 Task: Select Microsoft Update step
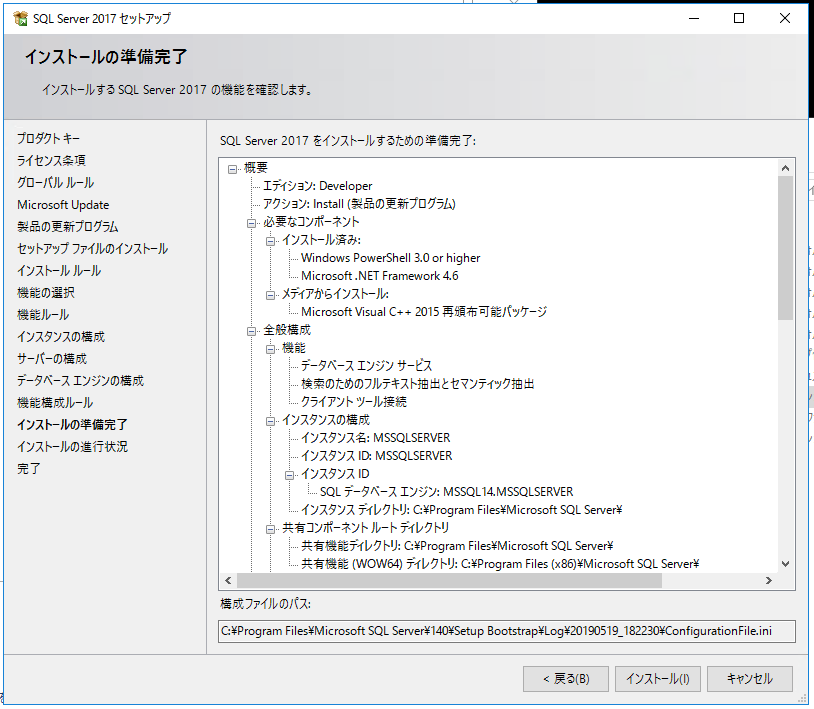63,204
